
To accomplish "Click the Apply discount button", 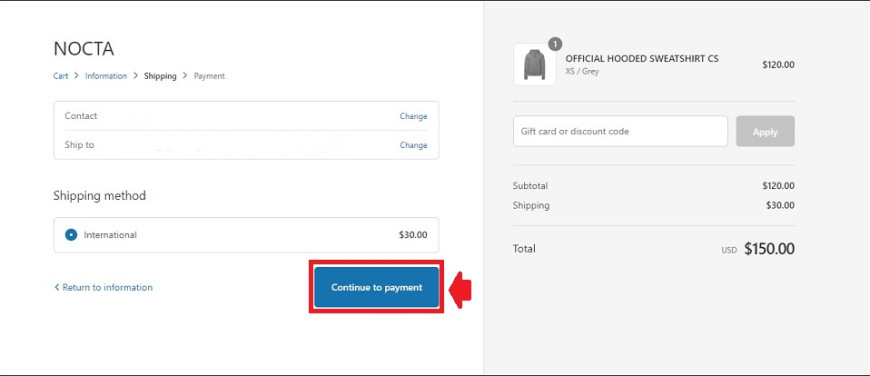I will pos(765,131).
